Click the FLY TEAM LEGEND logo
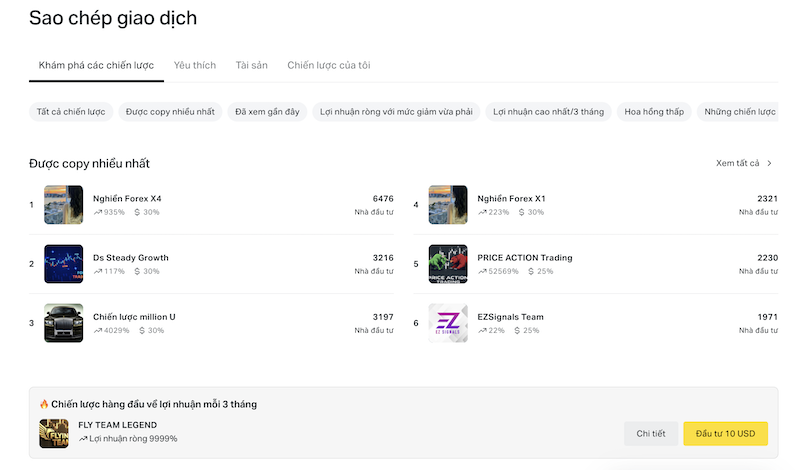This screenshot has width=800, height=470. pos(54,432)
